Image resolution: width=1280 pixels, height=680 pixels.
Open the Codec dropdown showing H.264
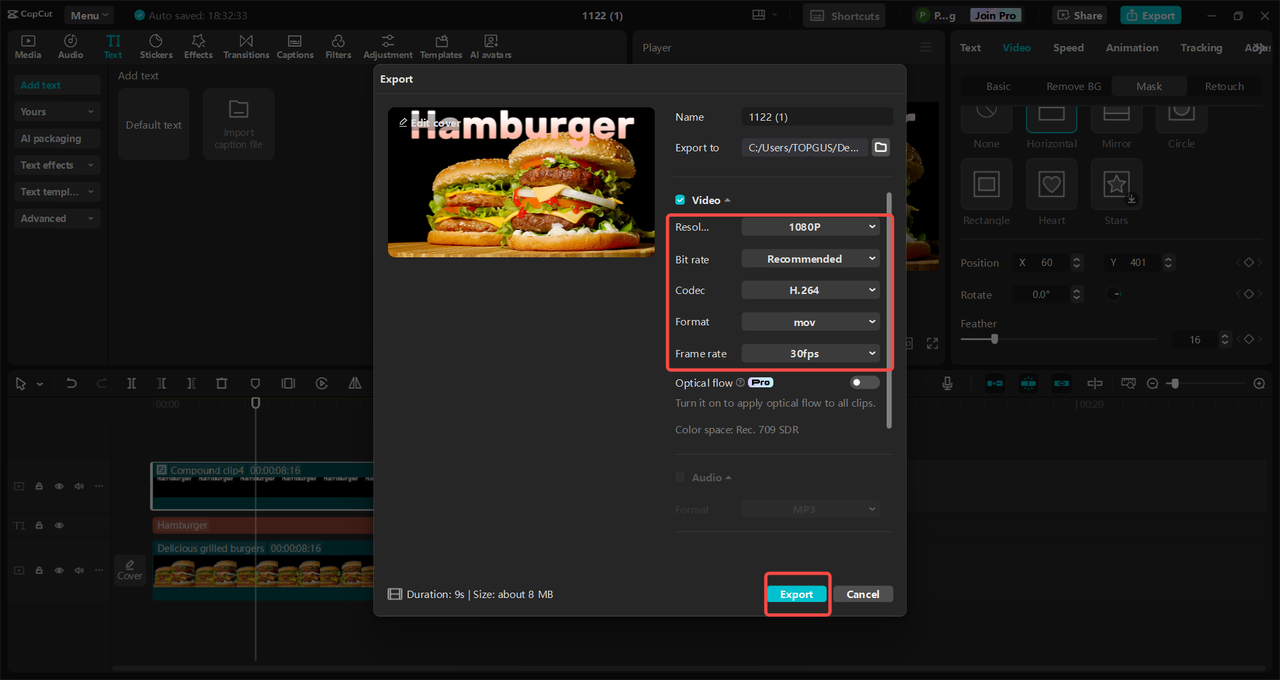point(811,290)
